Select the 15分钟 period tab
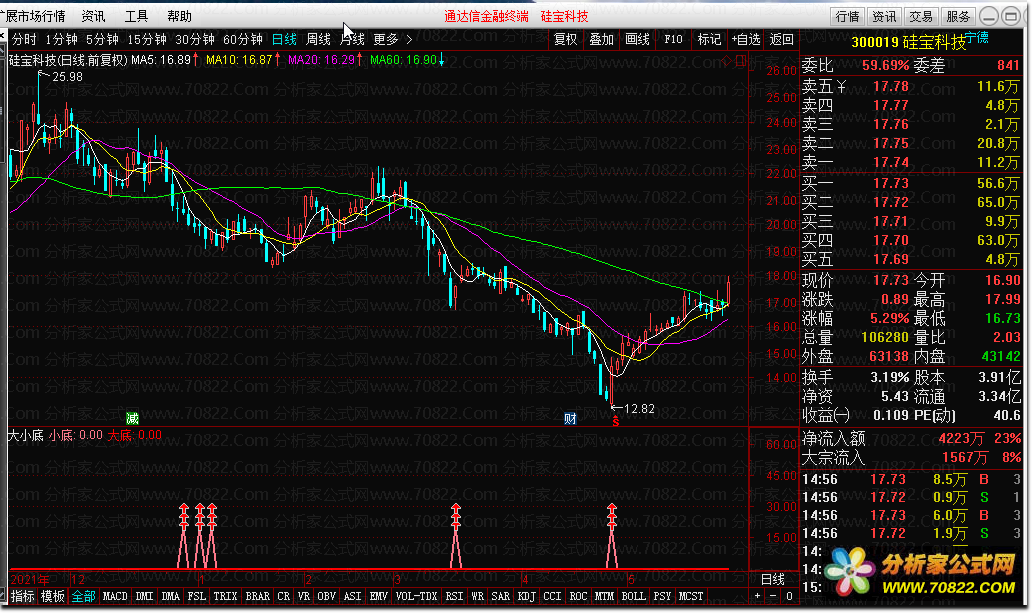1033x613 pixels. pos(147,40)
